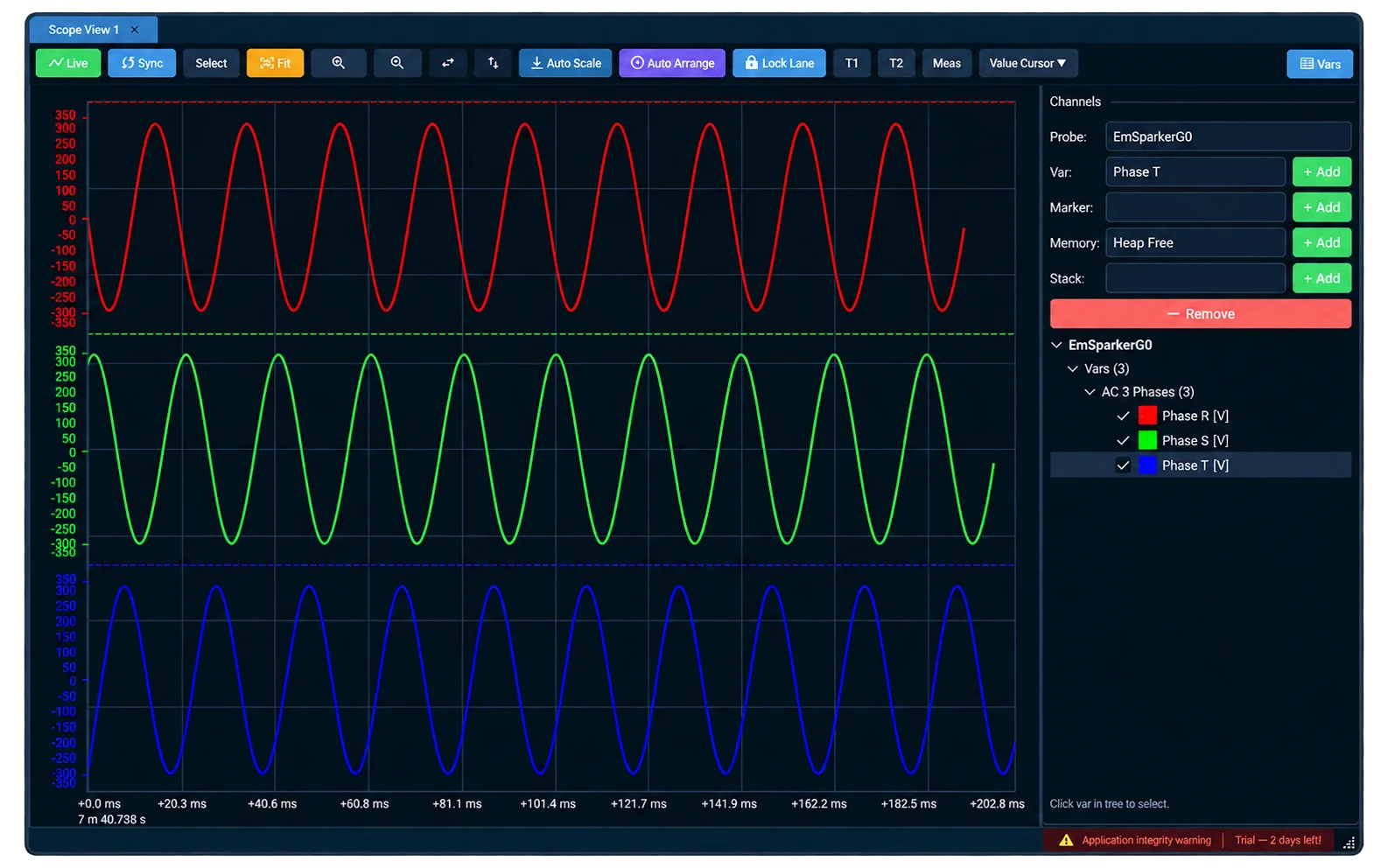
Task: Add the Heap Free memory channel
Action: click(x=1321, y=242)
